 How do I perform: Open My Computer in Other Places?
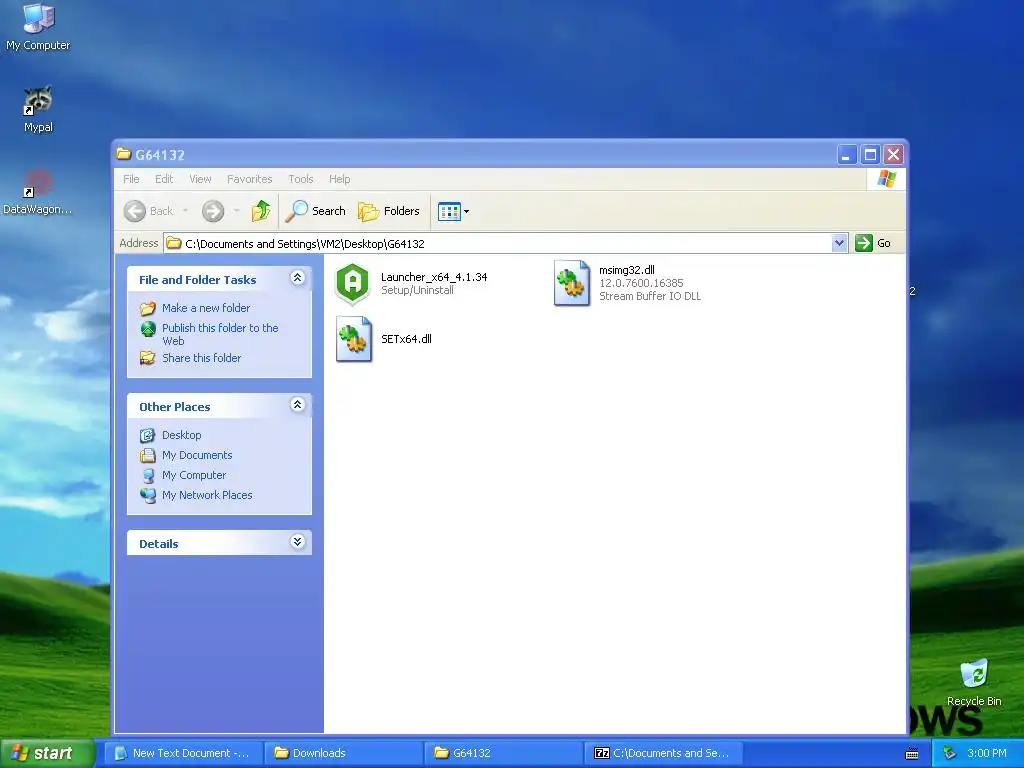(x=194, y=475)
